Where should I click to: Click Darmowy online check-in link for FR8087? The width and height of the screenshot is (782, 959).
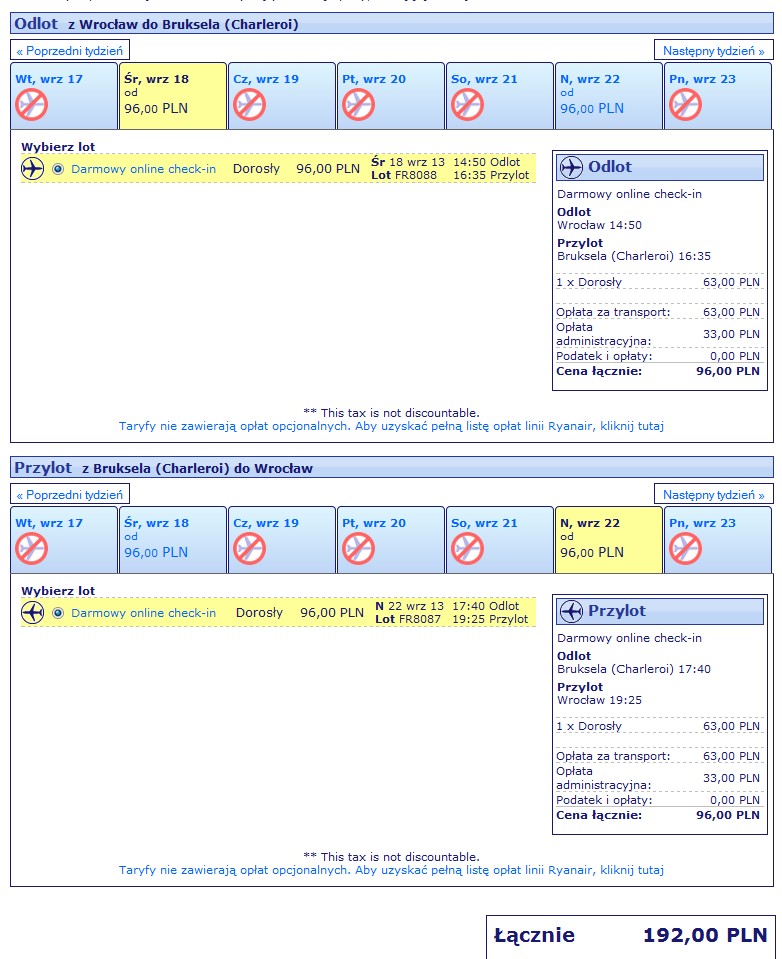pyautogui.click(x=144, y=613)
